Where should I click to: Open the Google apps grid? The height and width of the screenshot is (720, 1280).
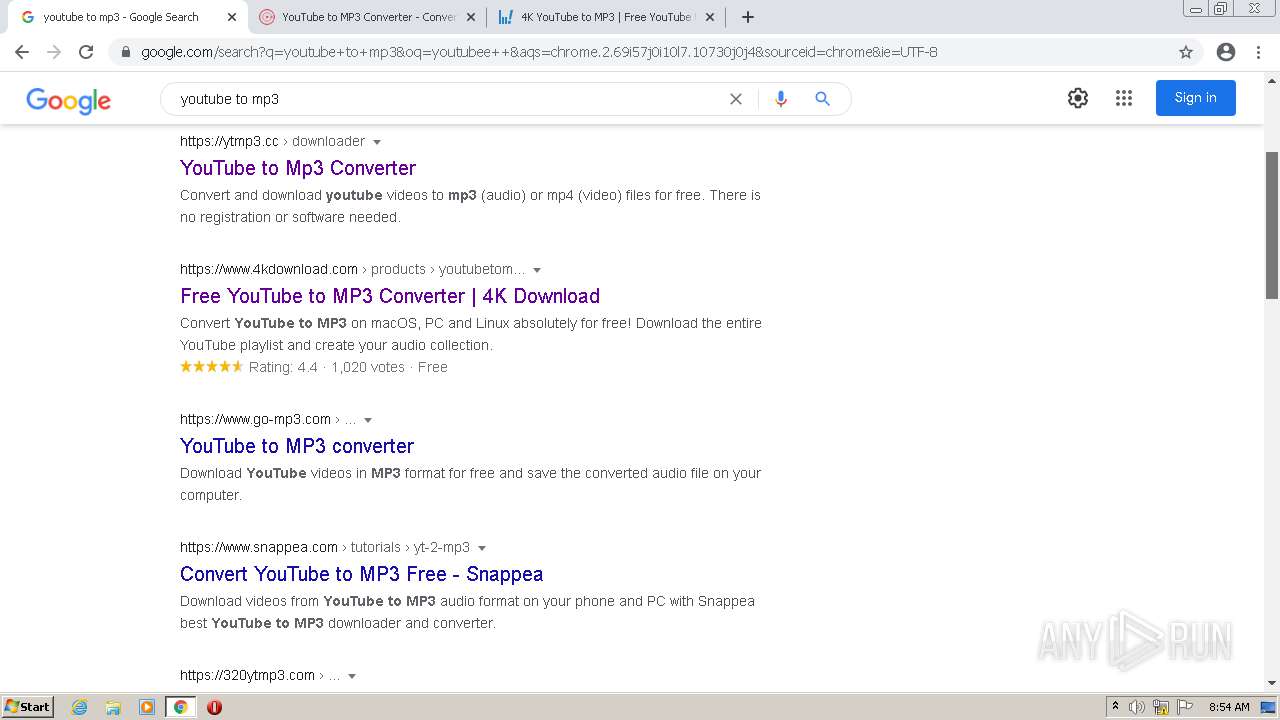[x=1124, y=98]
